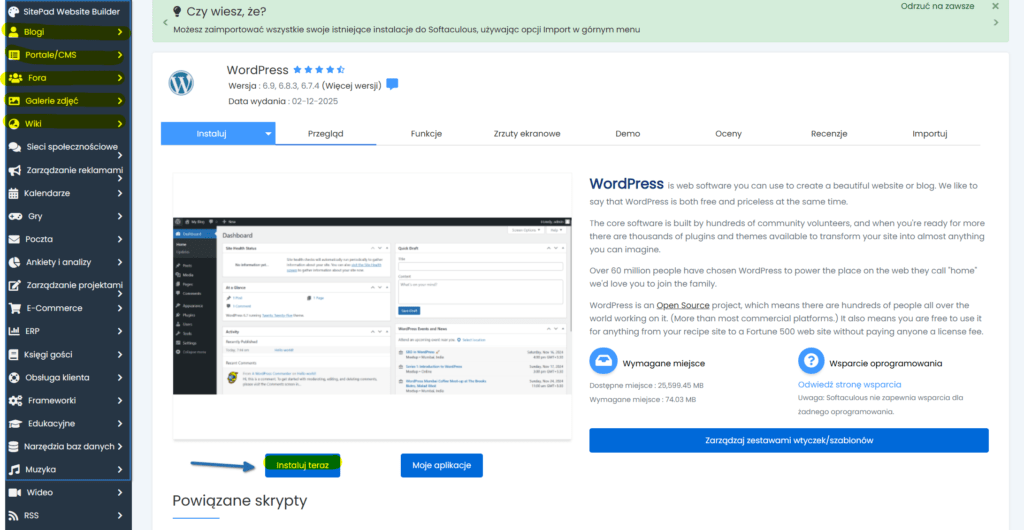The width and height of the screenshot is (1024, 530).
Task: Click the SitePad Website Builder palette icon
Action: (x=14, y=12)
